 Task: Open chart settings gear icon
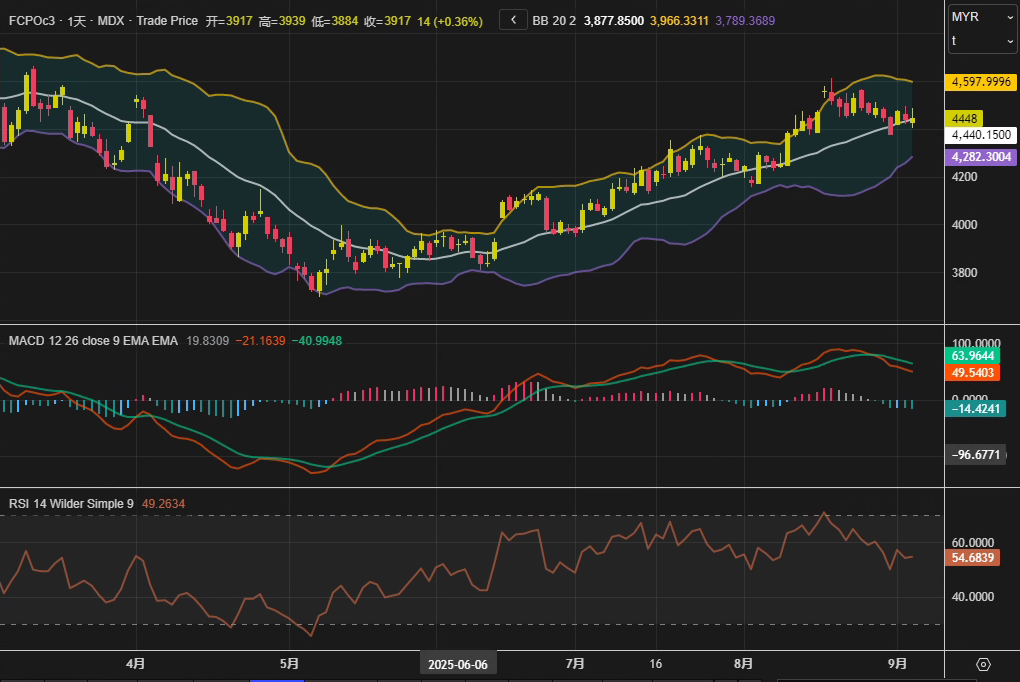983,664
